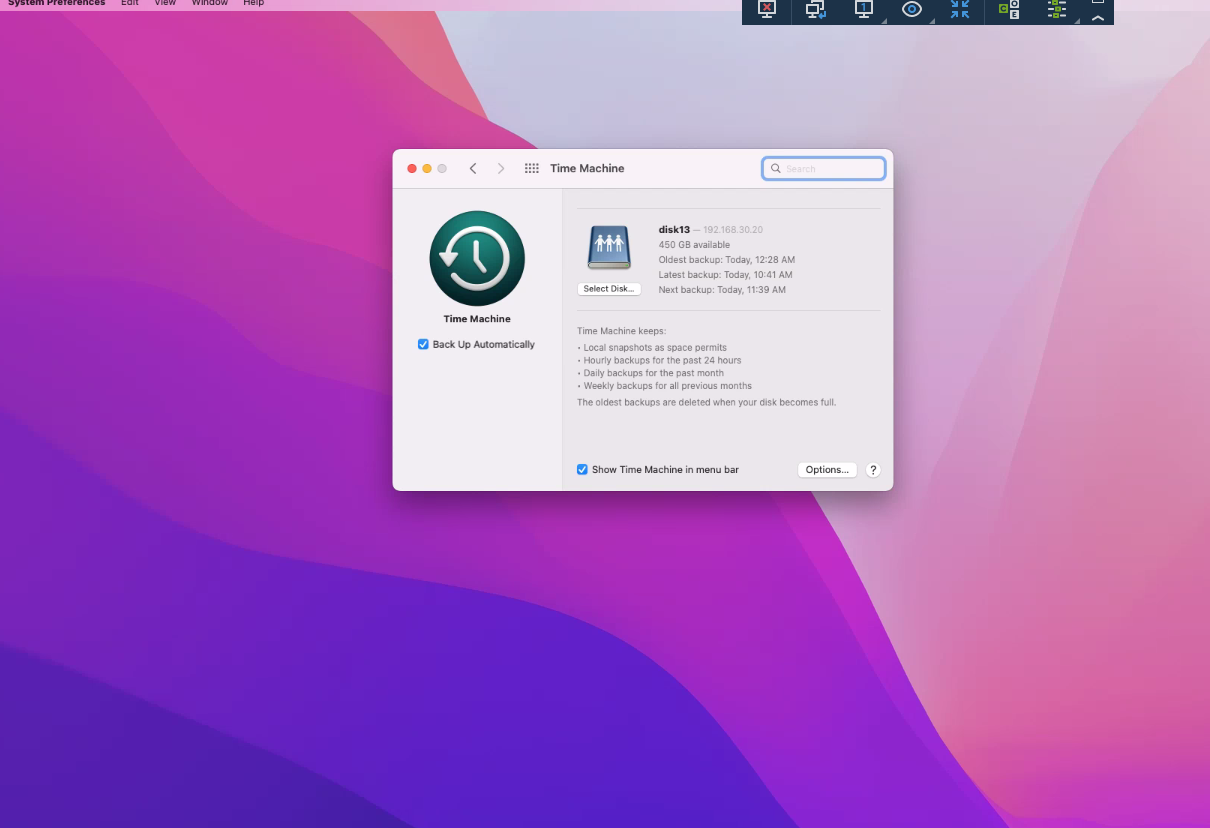Image resolution: width=1210 pixels, height=828 pixels.
Task: Open the System Preferences menu
Action: pyautogui.click(x=56, y=3)
